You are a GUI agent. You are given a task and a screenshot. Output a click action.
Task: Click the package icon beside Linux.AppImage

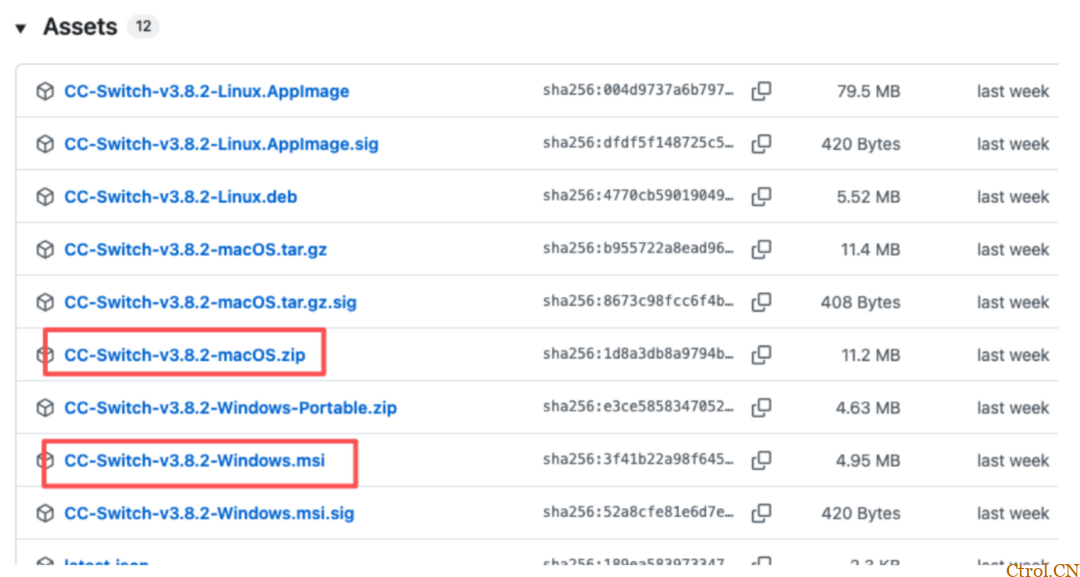pyautogui.click(x=45, y=91)
